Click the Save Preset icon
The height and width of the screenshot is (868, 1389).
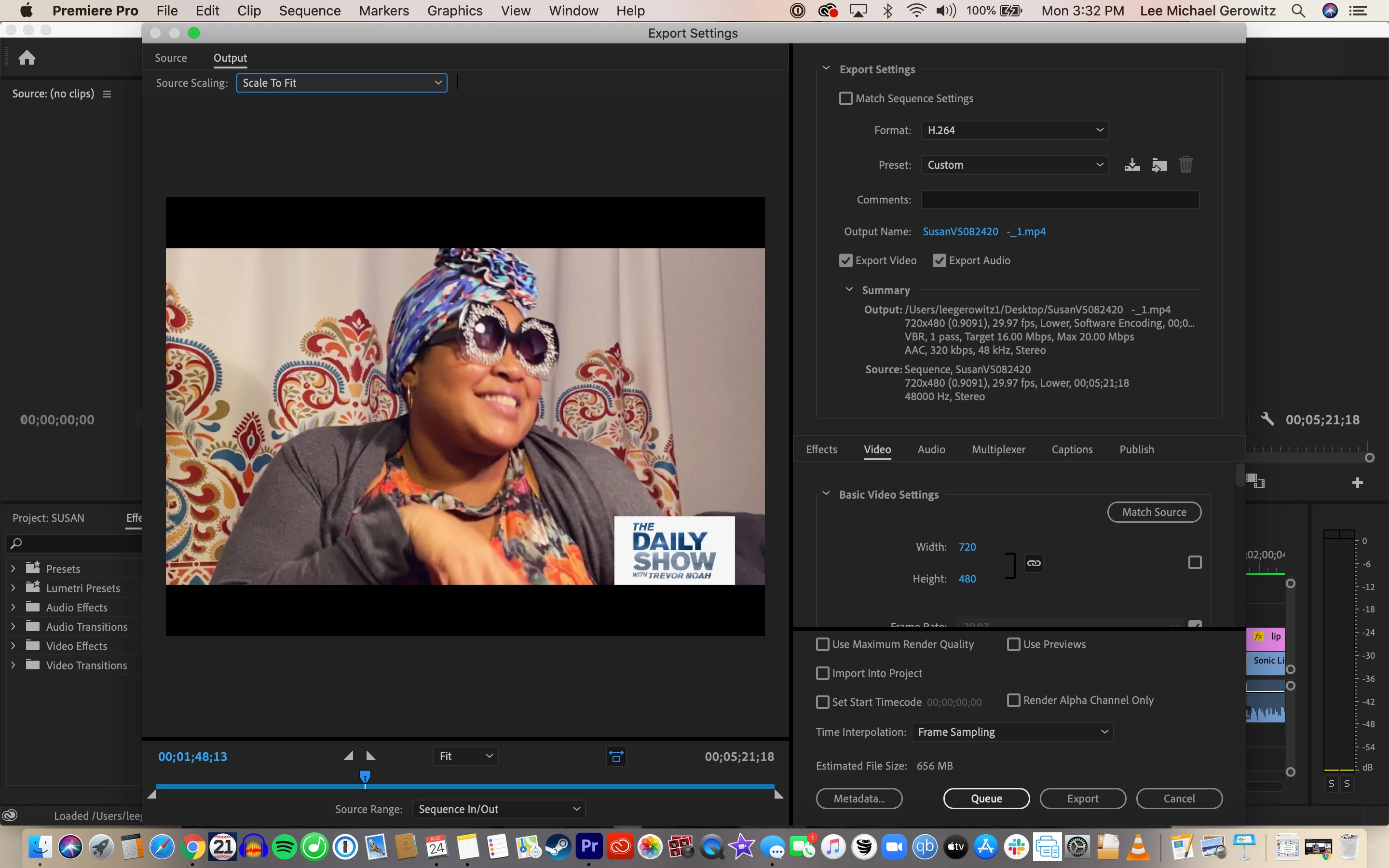[x=1132, y=165]
